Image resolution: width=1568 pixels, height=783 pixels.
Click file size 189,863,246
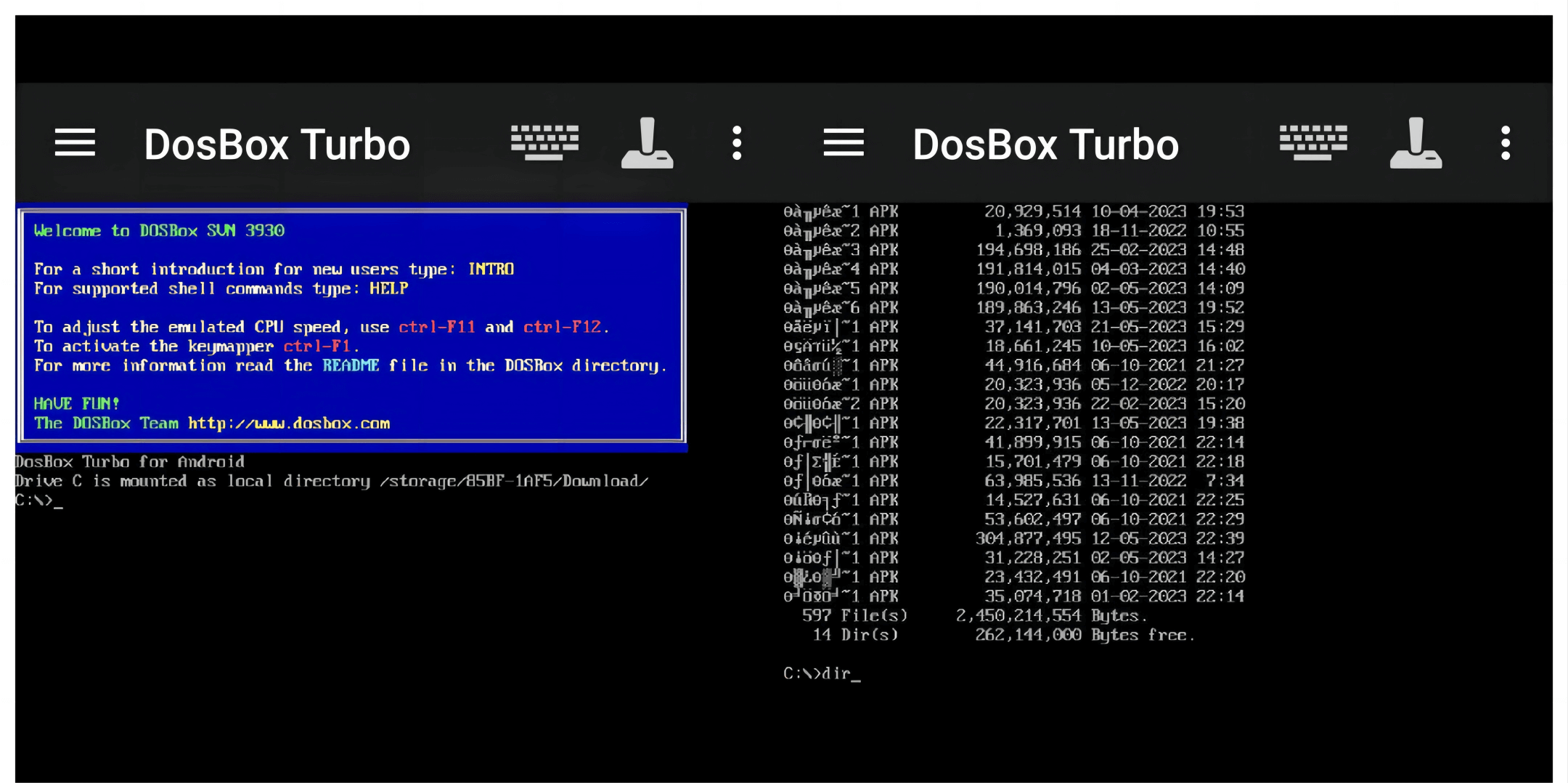1028,308
